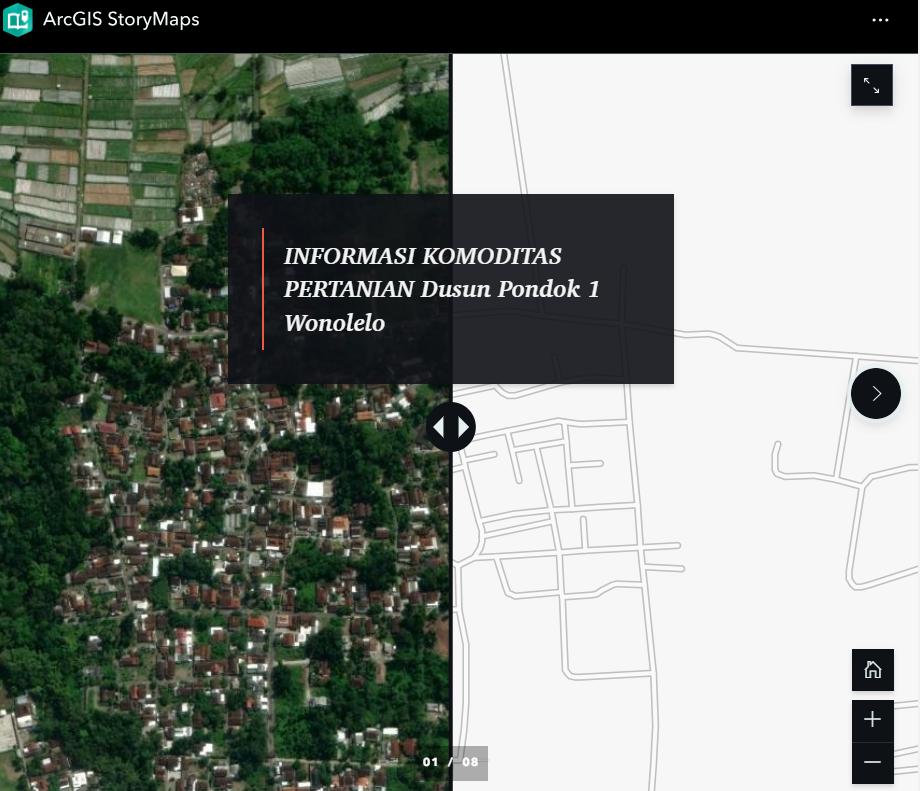The image size is (920, 791).
Task: Open the ArcGIS StoryMaps home link
Action: click(x=121, y=19)
